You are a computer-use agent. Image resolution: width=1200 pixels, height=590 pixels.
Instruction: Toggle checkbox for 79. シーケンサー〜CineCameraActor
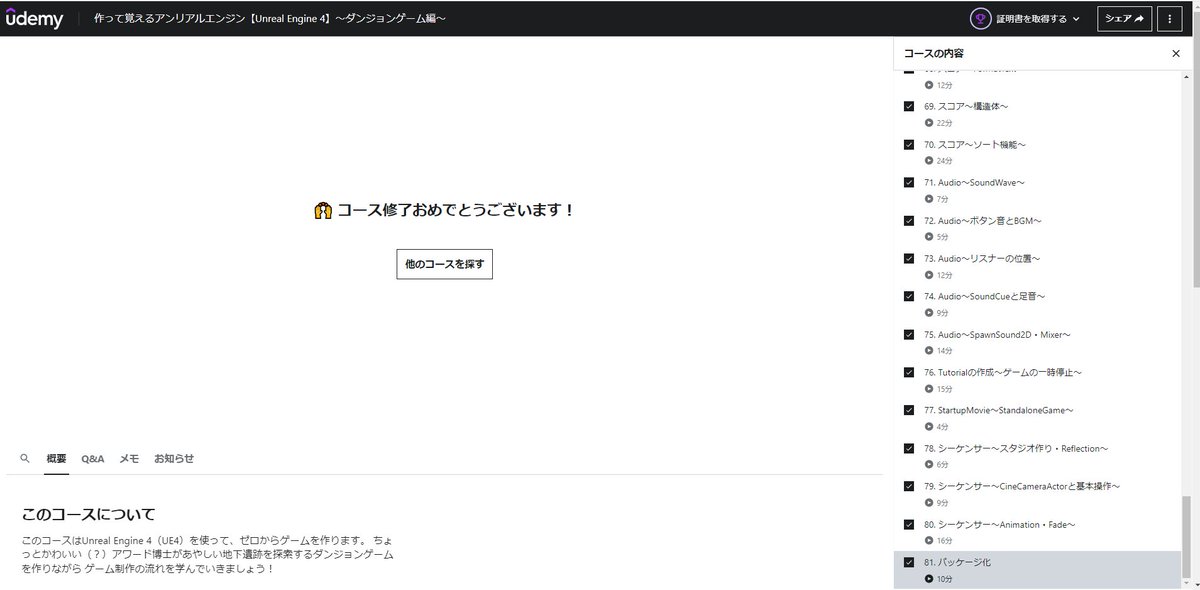(x=909, y=486)
